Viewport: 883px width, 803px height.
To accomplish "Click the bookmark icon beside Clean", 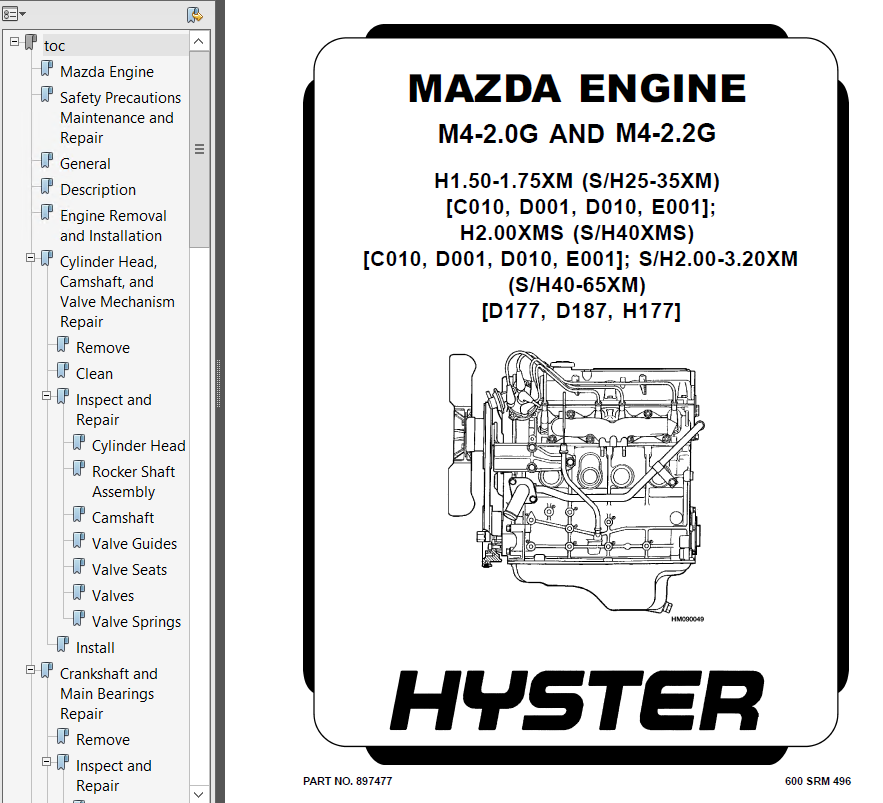I will 63,371.
